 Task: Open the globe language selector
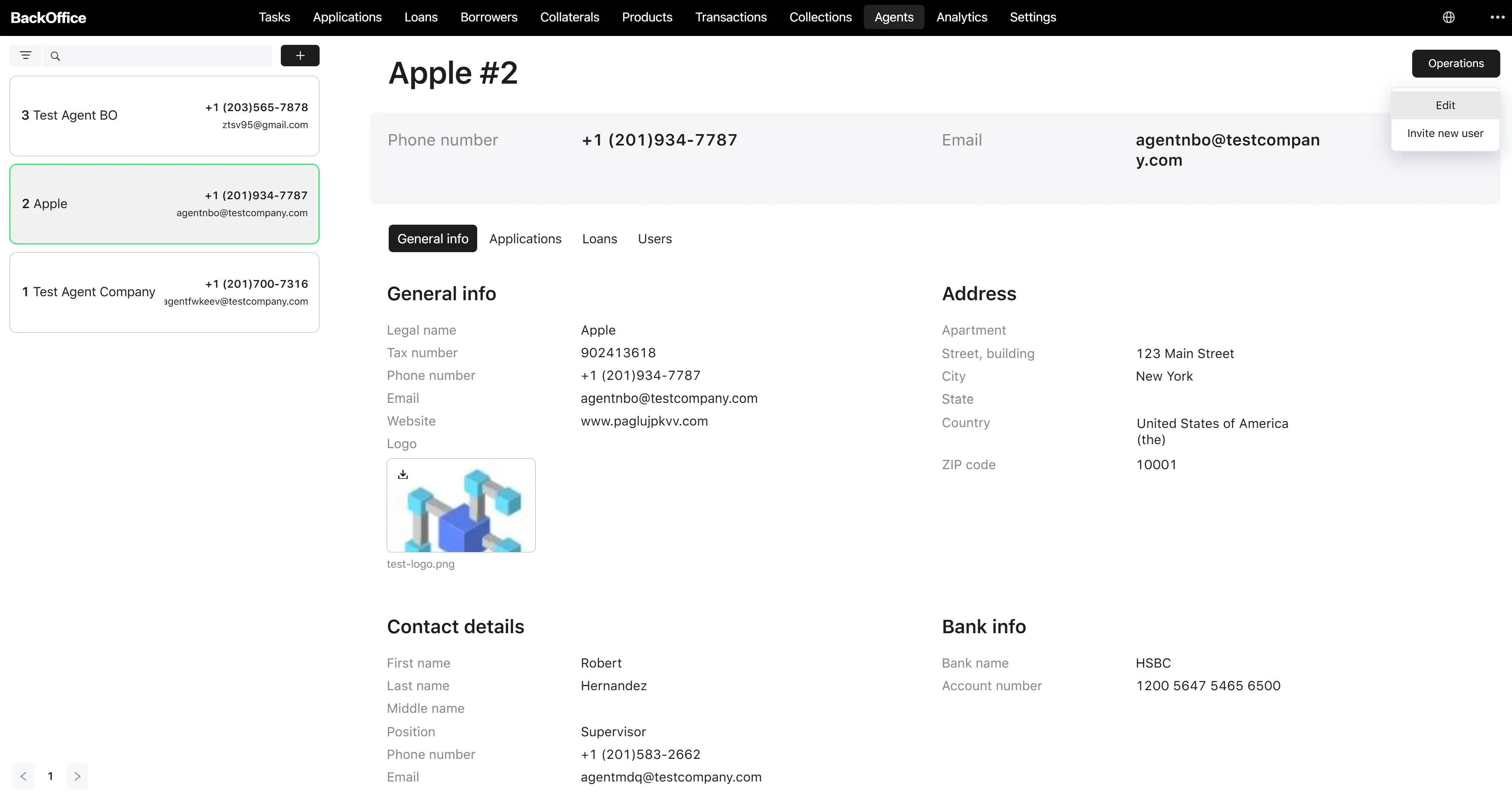pyautogui.click(x=1449, y=18)
